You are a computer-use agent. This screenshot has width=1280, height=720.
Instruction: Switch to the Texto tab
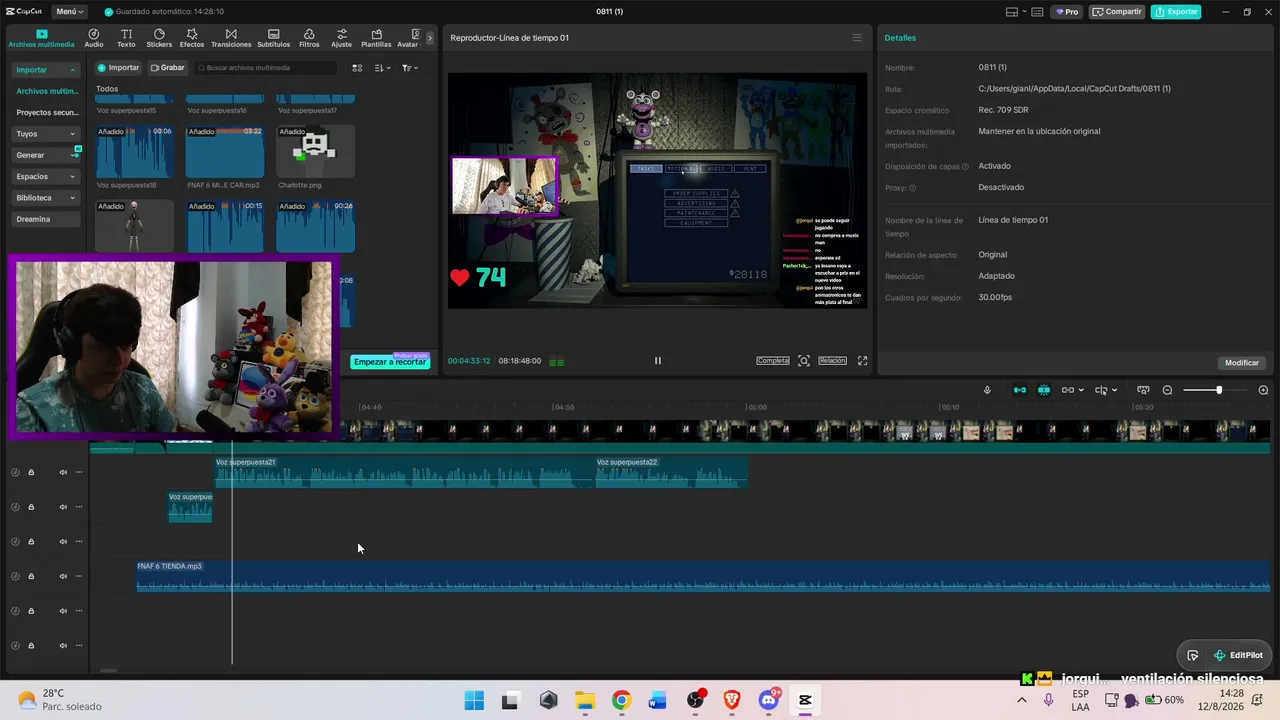(126, 38)
